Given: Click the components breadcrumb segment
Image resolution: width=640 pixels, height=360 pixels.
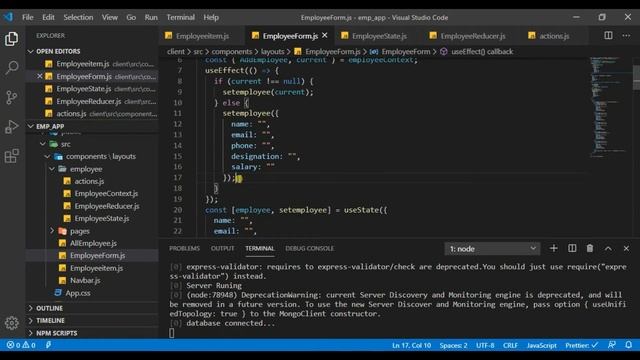Looking at the screenshot, I should (x=231, y=51).
